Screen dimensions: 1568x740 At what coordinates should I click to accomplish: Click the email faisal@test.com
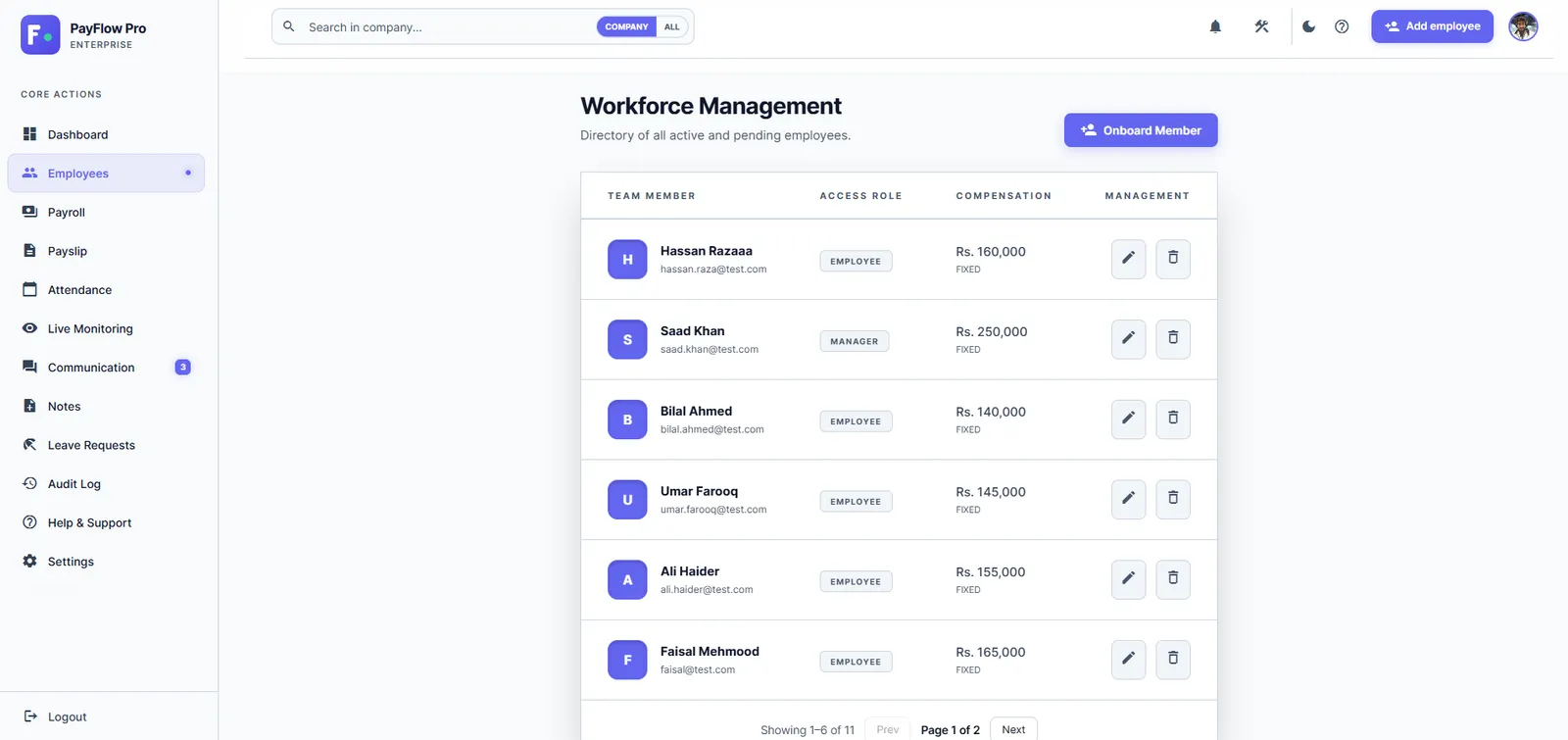698,669
